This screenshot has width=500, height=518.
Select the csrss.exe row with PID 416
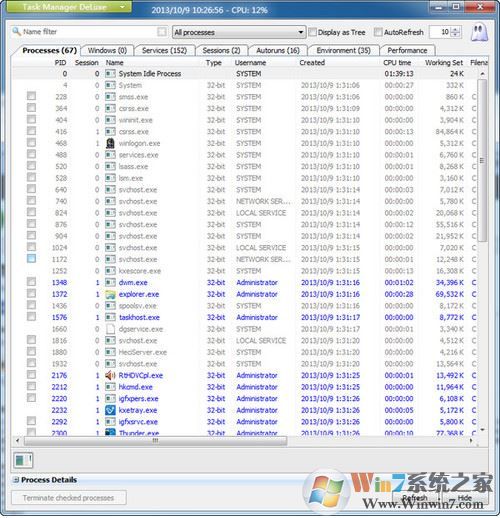point(245,132)
